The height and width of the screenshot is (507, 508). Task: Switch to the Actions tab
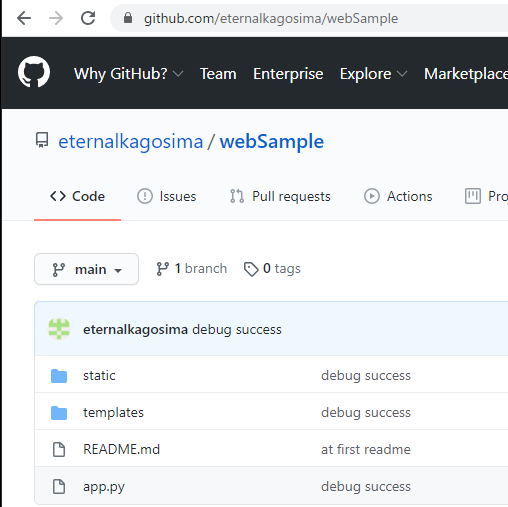pyautogui.click(x=398, y=196)
